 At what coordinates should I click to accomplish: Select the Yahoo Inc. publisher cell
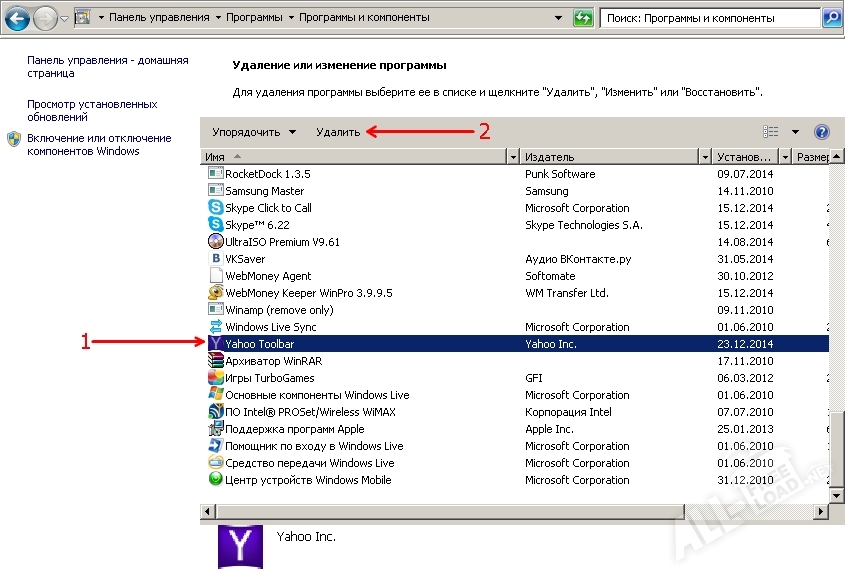click(x=551, y=344)
